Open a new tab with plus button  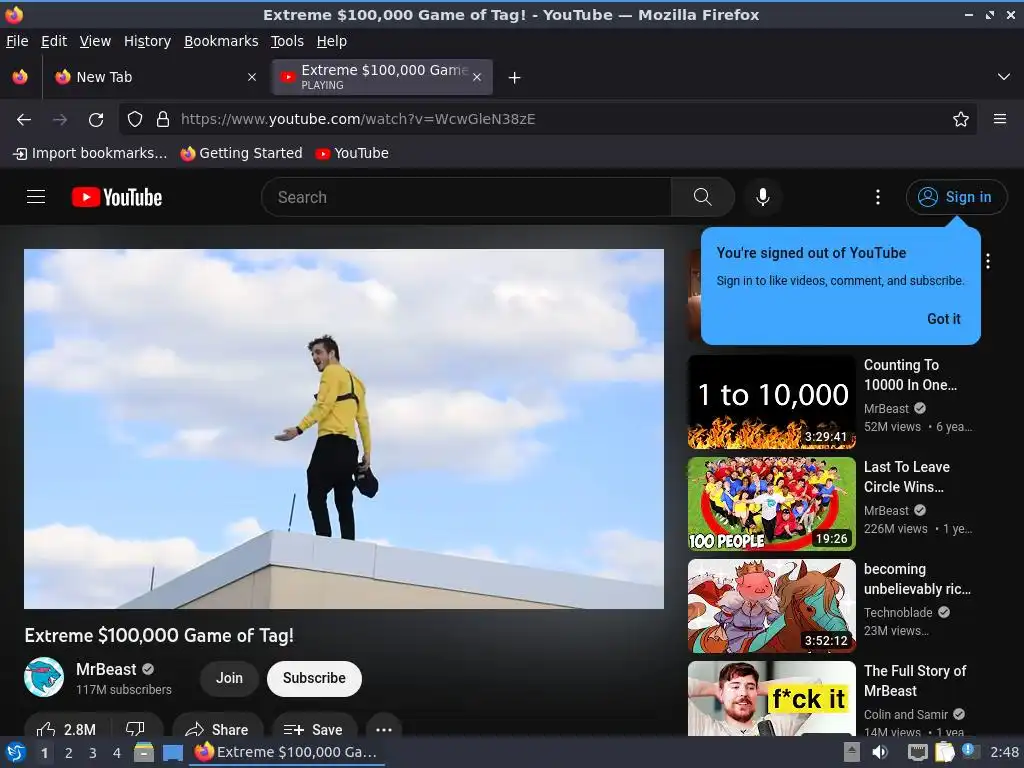tap(515, 78)
